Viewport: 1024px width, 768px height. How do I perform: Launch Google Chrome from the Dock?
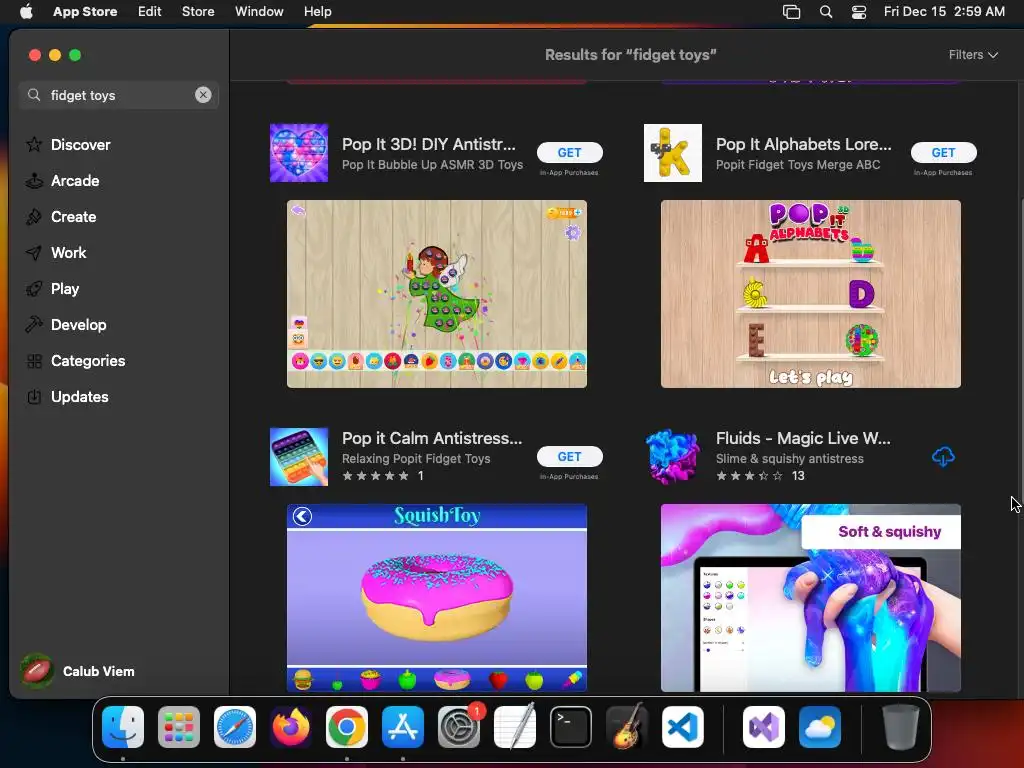(x=347, y=727)
